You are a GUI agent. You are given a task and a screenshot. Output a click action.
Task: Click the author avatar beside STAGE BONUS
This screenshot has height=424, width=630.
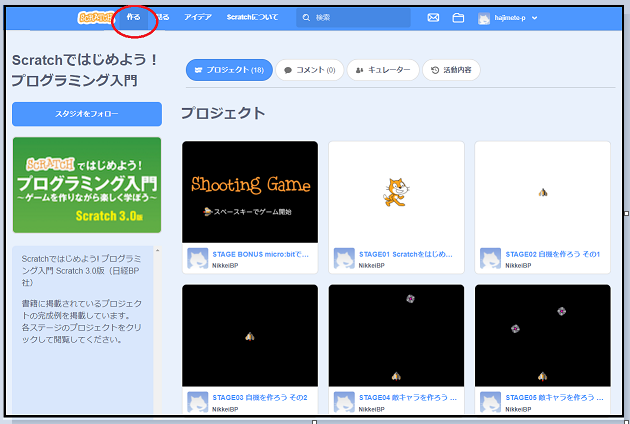click(198, 258)
